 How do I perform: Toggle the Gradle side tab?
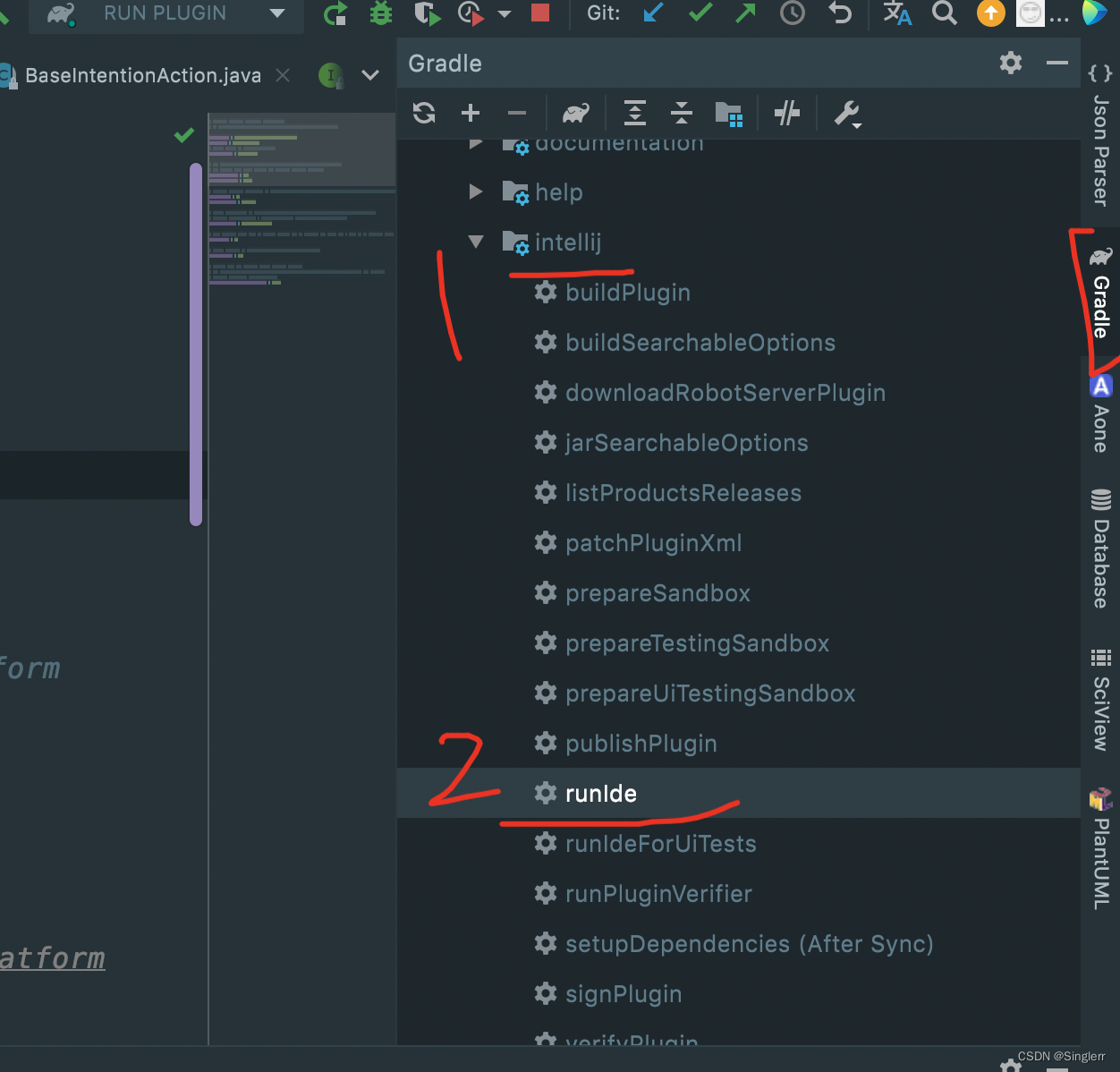(x=1100, y=294)
